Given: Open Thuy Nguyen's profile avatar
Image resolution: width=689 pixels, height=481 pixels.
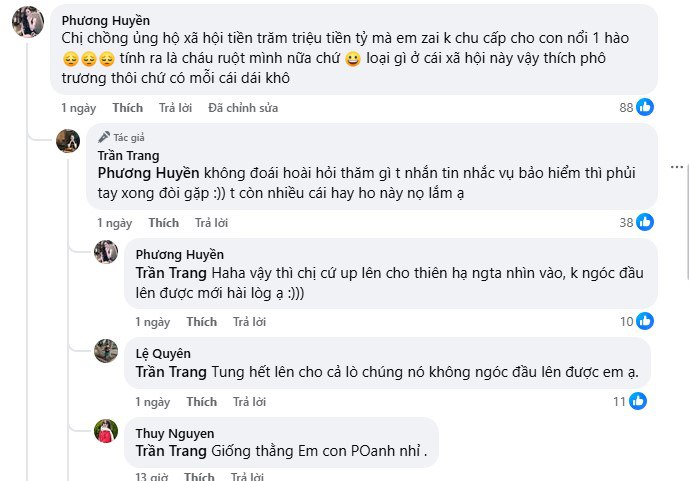Looking at the screenshot, I should [106, 431].
